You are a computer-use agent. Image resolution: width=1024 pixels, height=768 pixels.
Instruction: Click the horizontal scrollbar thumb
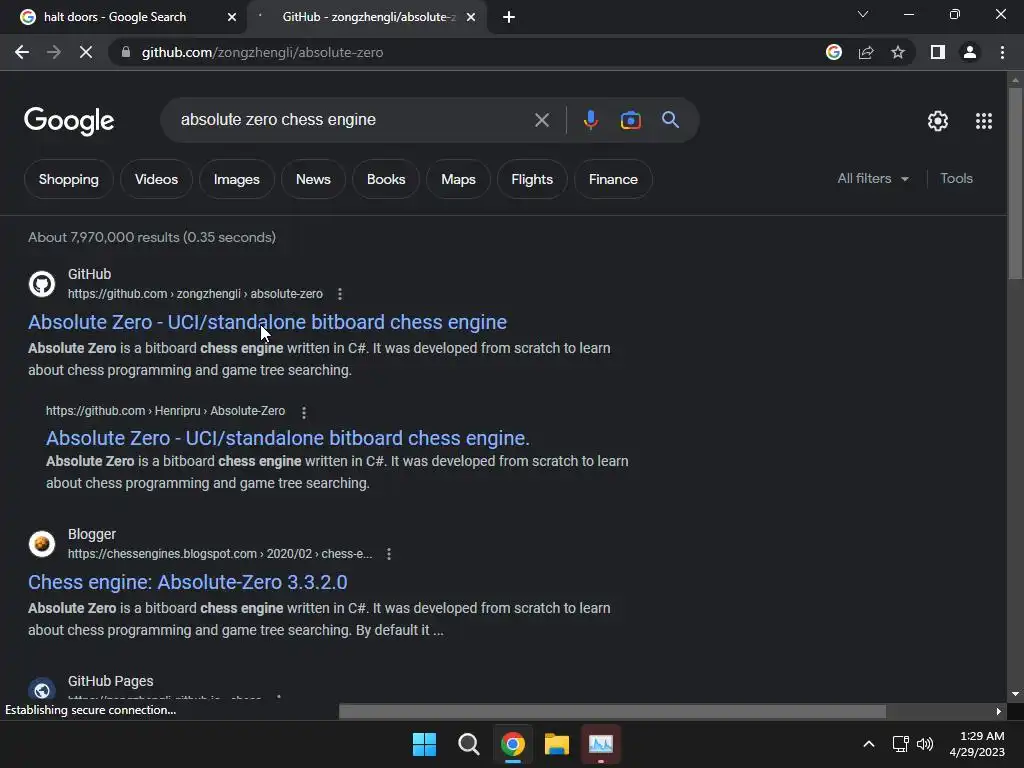click(x=613, y=711)
